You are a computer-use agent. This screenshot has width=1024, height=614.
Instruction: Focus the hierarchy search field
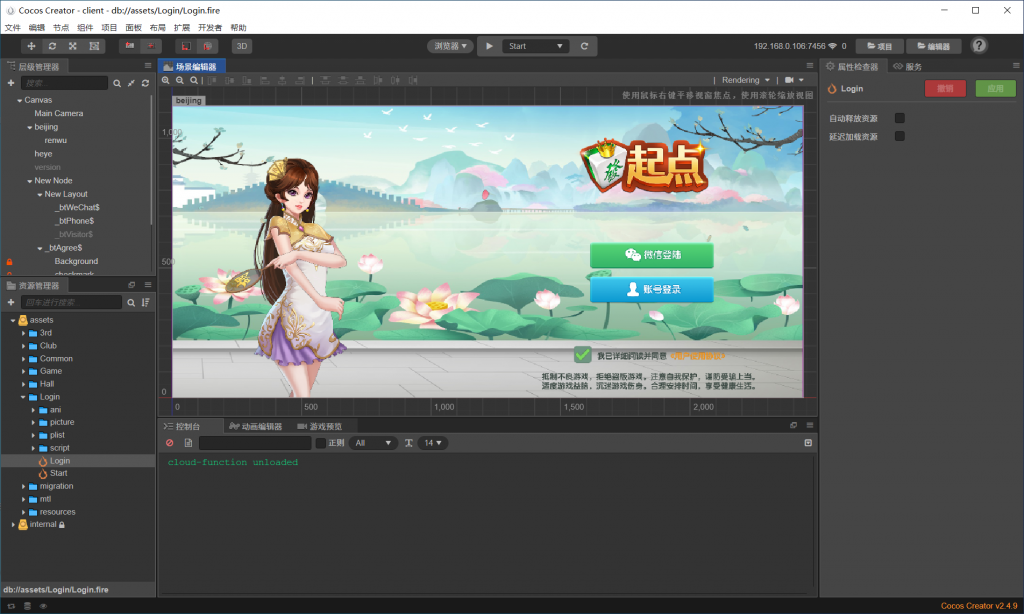coord(64,83)
